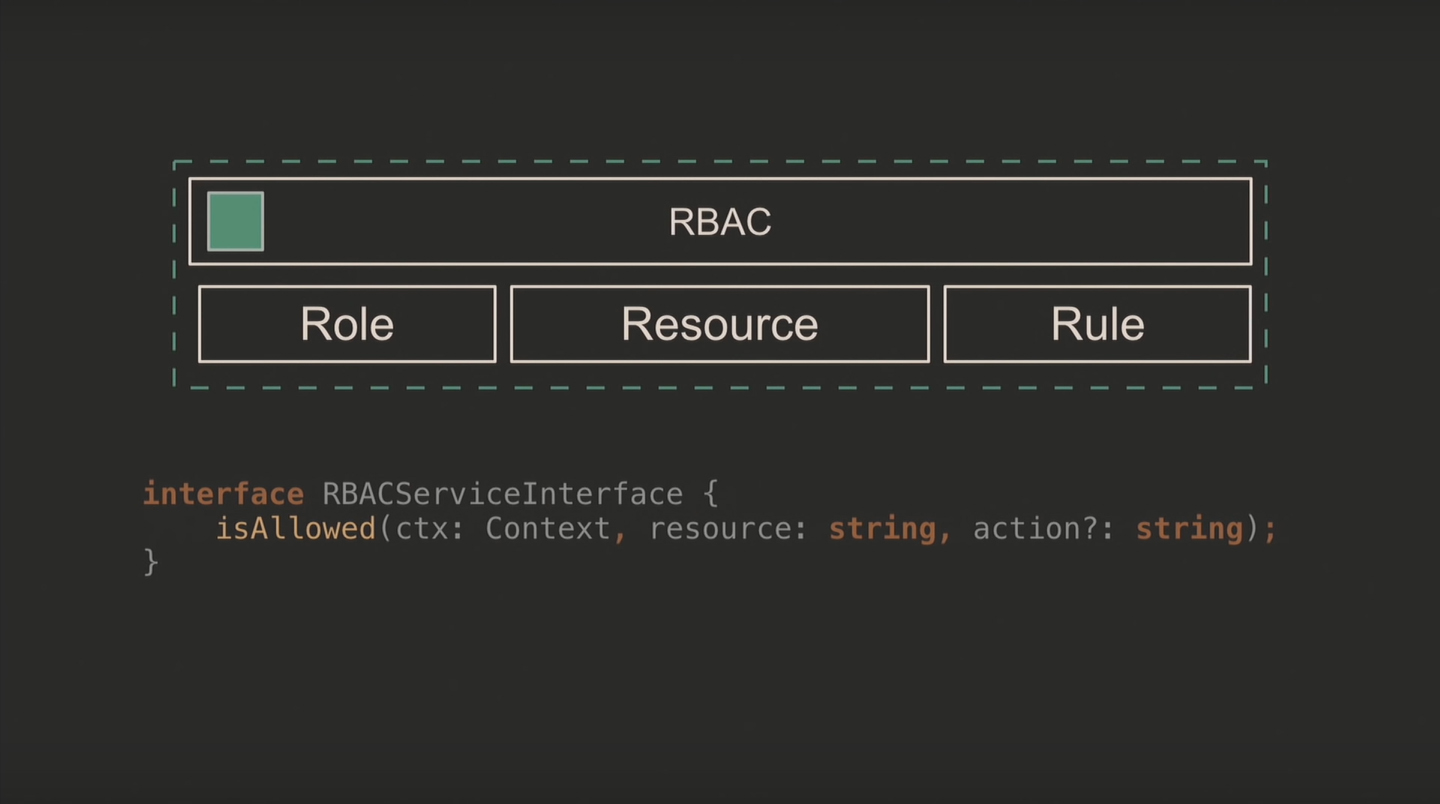Select the Rule box
1440x804 pixels.
1097,324
